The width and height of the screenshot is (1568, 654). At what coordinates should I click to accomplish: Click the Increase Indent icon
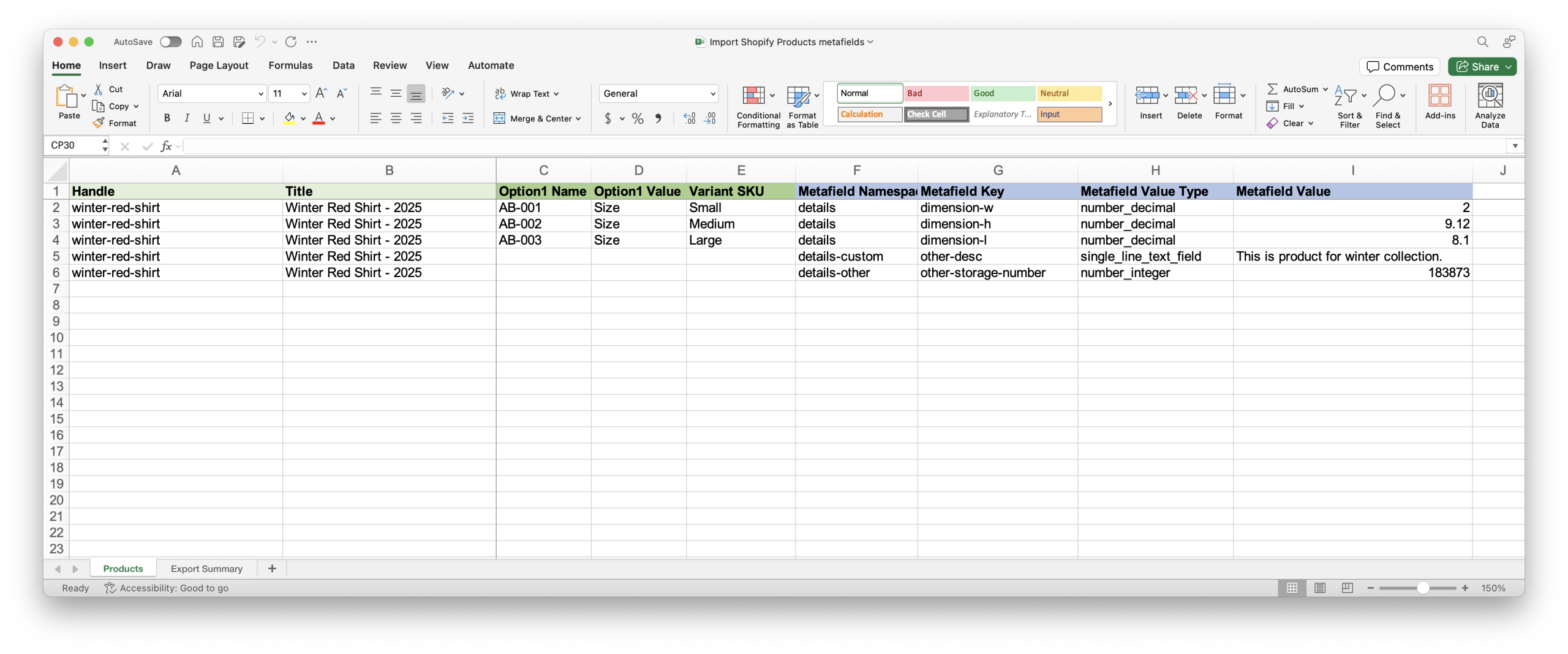(x=468, y=118)
